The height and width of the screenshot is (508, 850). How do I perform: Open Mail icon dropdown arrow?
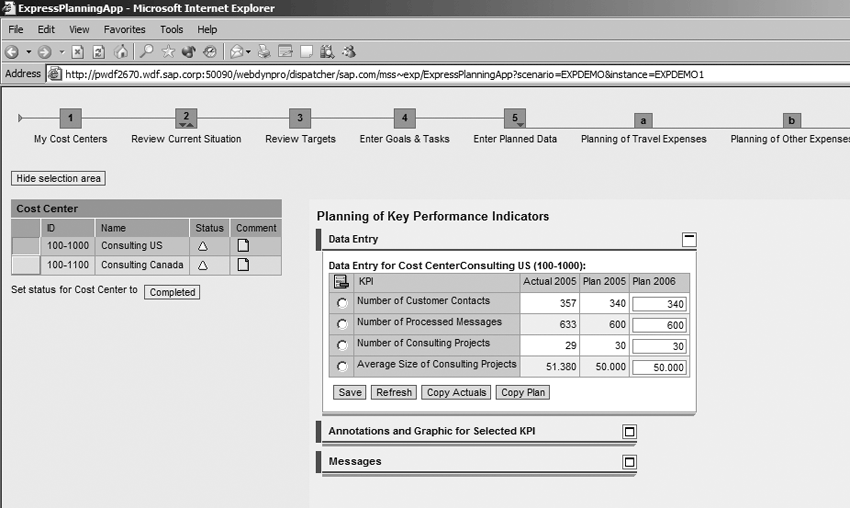[x=248, y=52]
